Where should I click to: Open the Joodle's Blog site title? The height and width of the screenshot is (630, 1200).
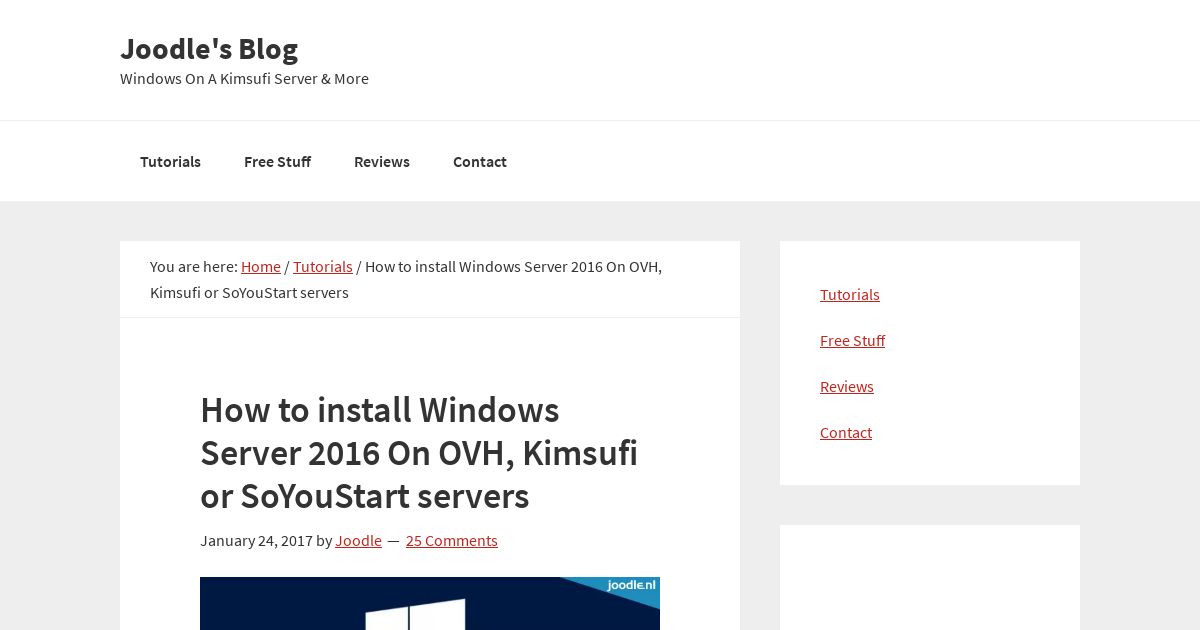pyautogui.click(x=209, y=48)
